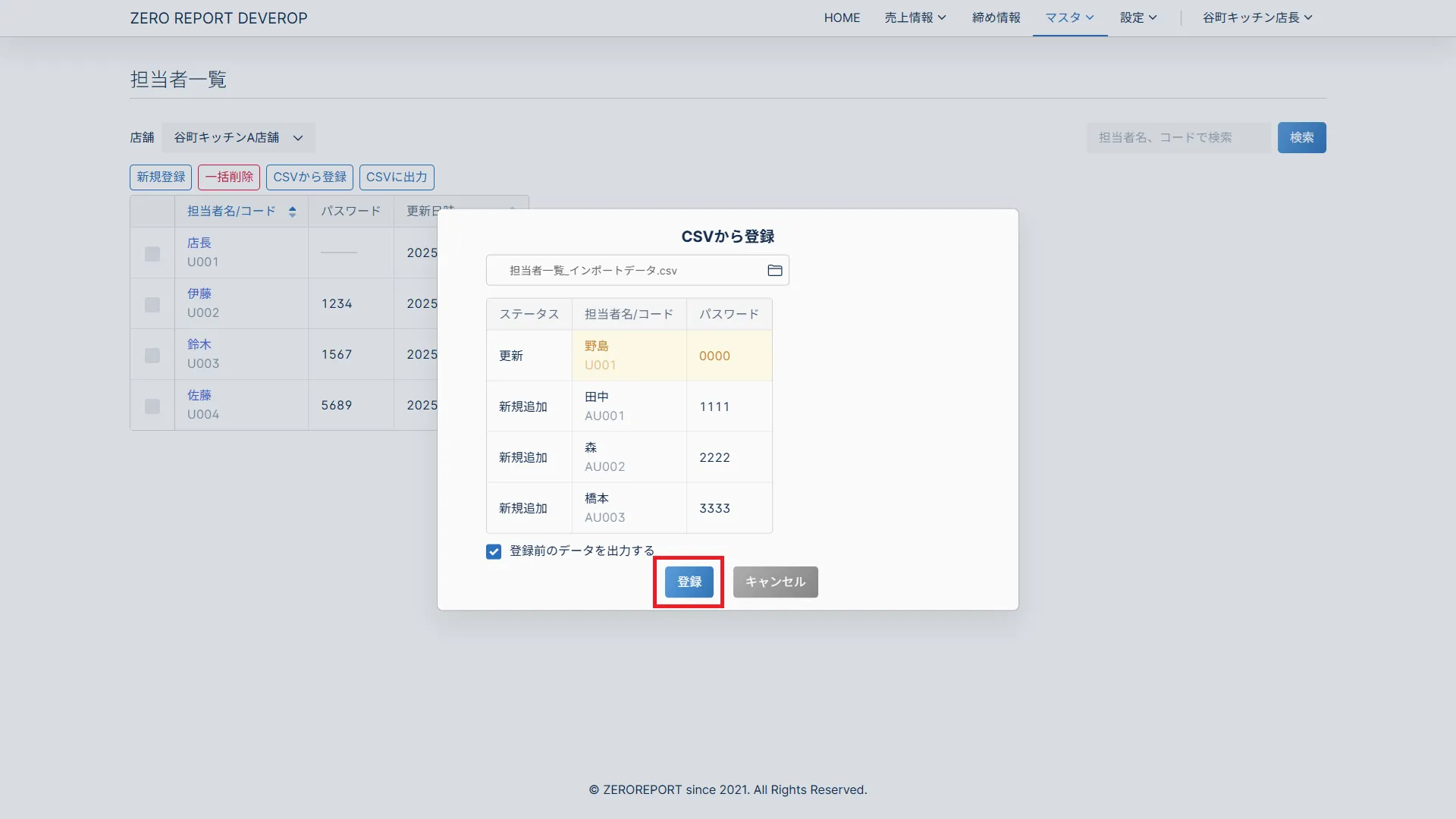Image resolution: width=1456 pixels, height=819 pixels.
Task: Check the 伊藤 U002 row checkbox
Action: pyautogui.click(x=152, y=305)
